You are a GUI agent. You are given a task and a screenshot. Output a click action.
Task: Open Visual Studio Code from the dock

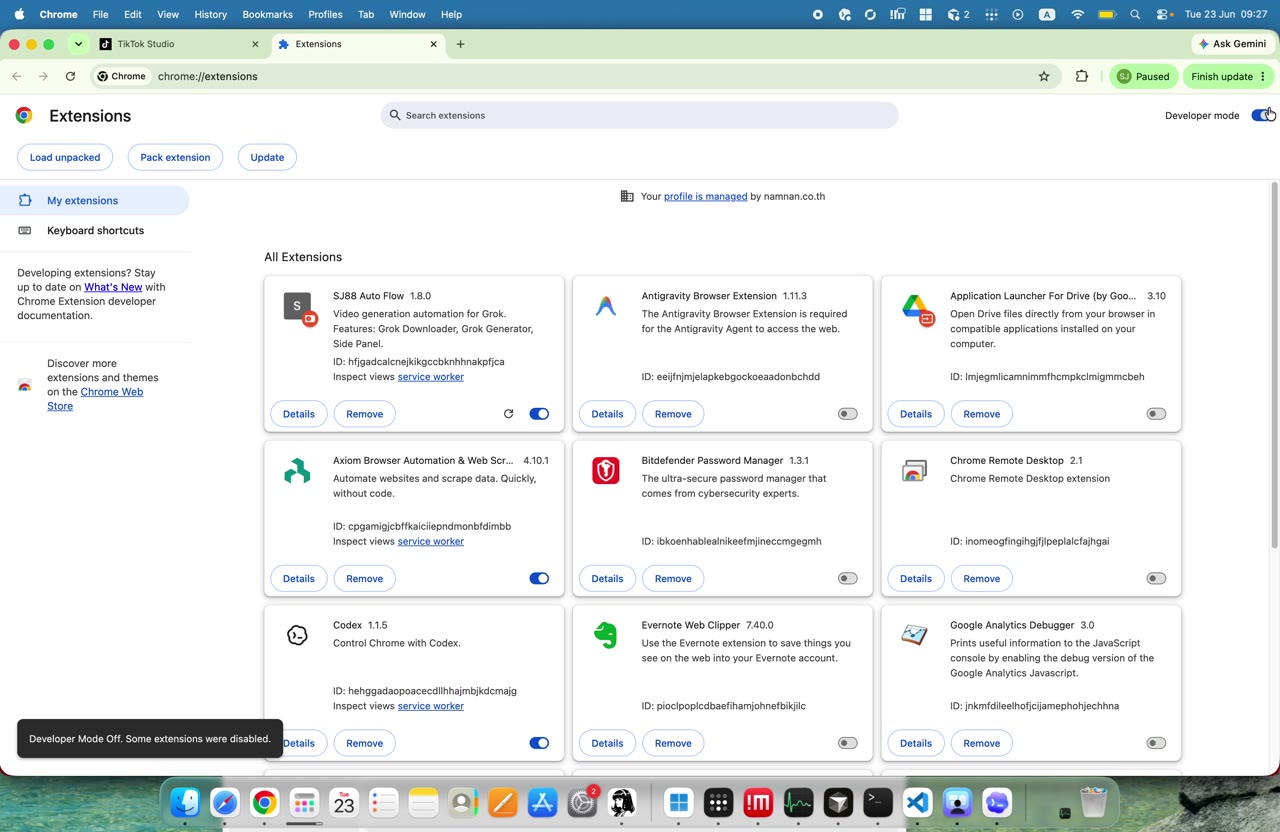(918, 802)
